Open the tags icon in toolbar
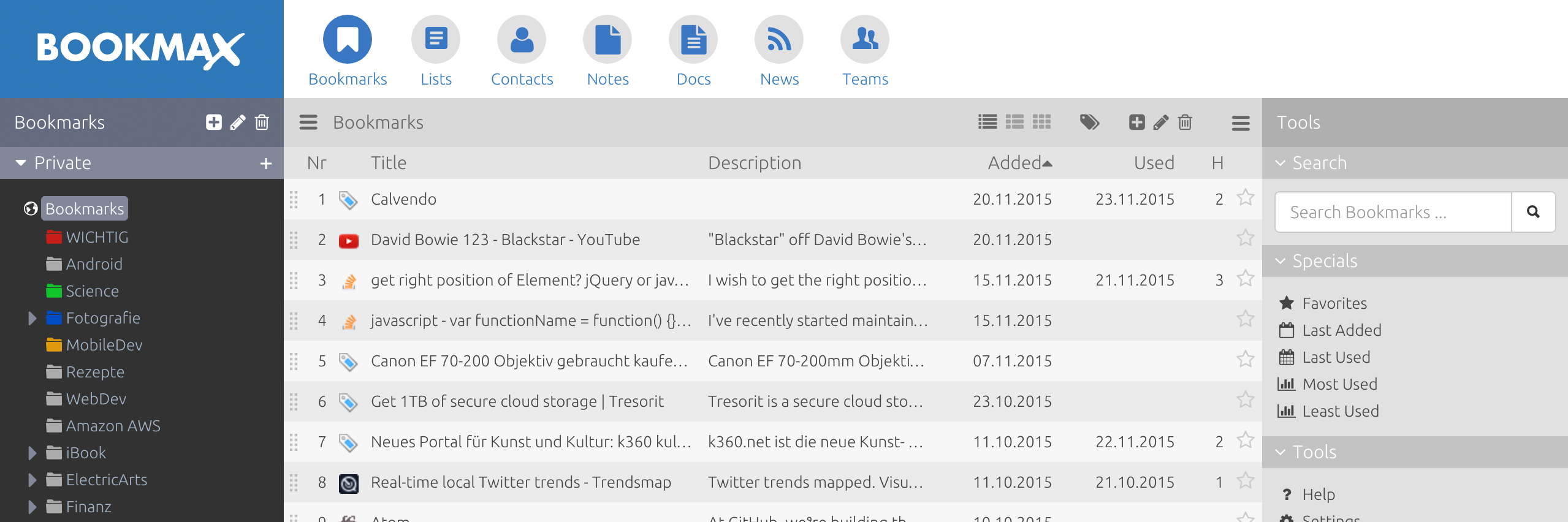Image resolution: width=1568 pixels, height=522 pixels. click(x=1089, y=123)
